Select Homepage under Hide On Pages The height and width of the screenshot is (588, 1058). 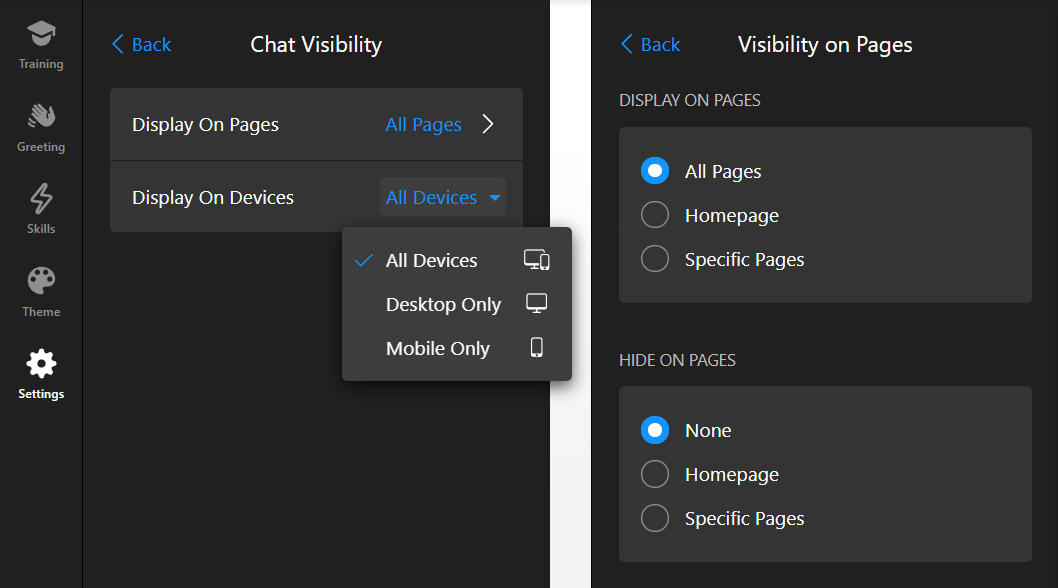point(655,474)
